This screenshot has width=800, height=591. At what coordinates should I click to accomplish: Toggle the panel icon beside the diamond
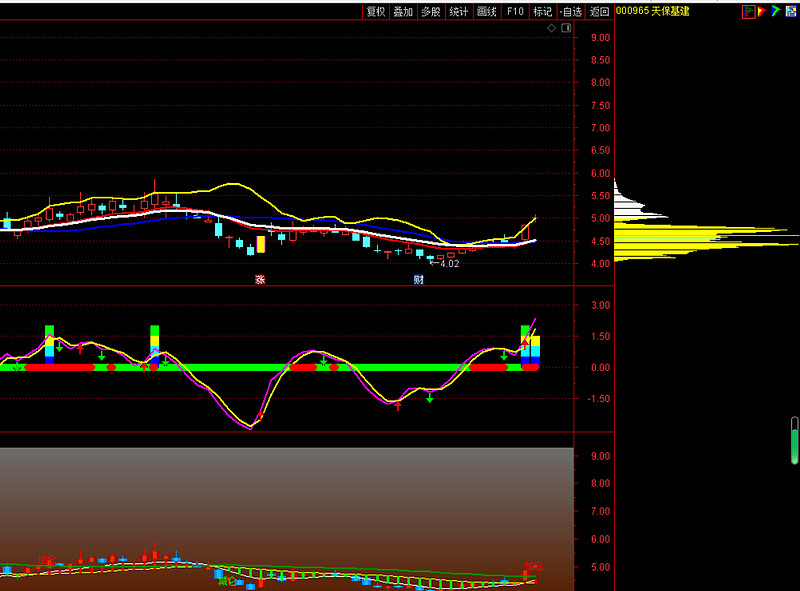pyautogui.click(x=566, y=28)
